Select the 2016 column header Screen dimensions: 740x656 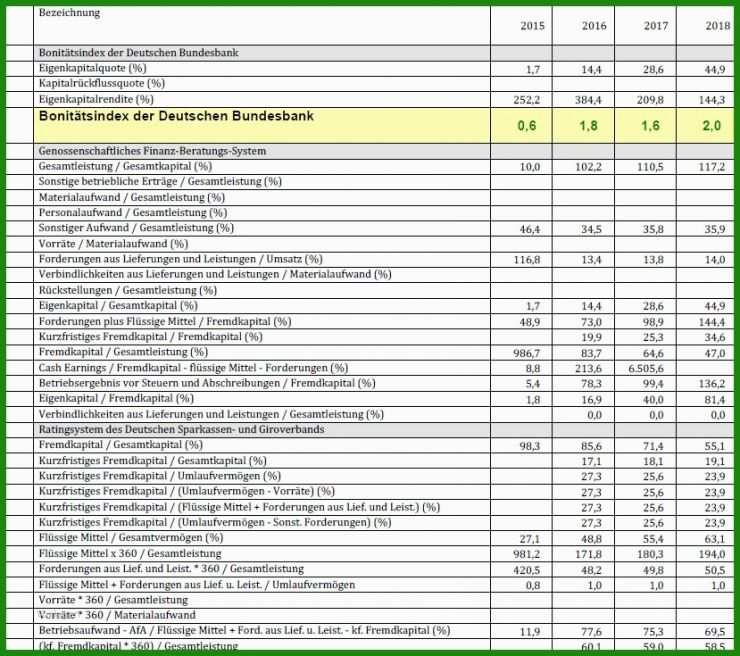point(594,26)
